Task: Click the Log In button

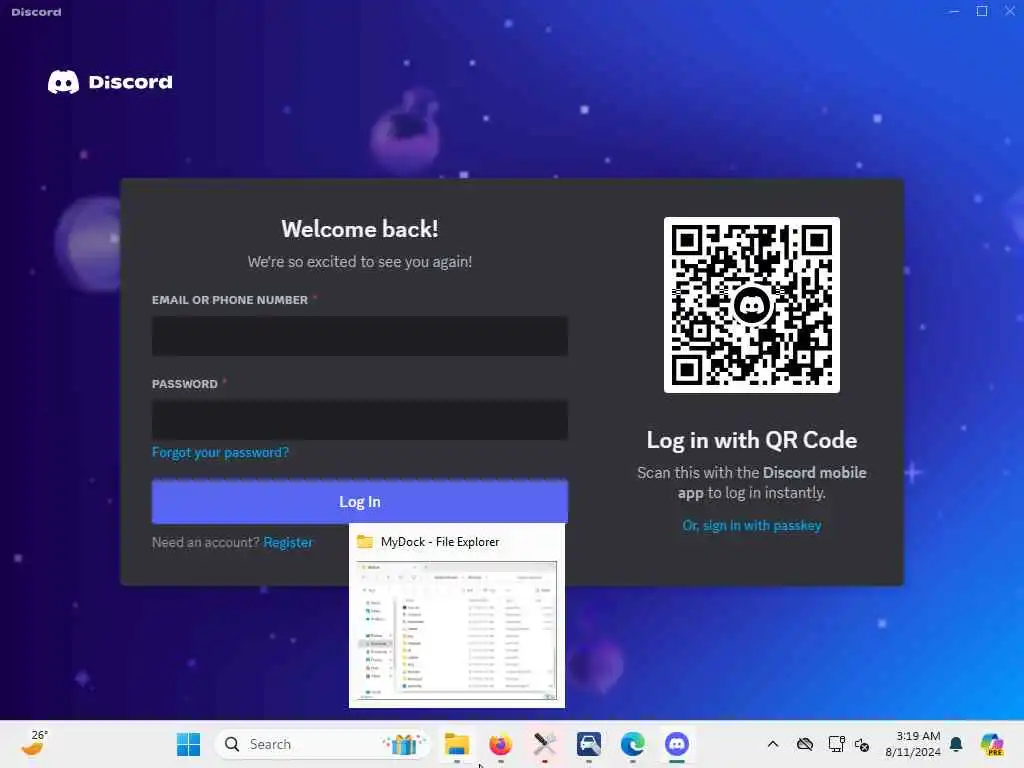Action: [x=359, y=502]
